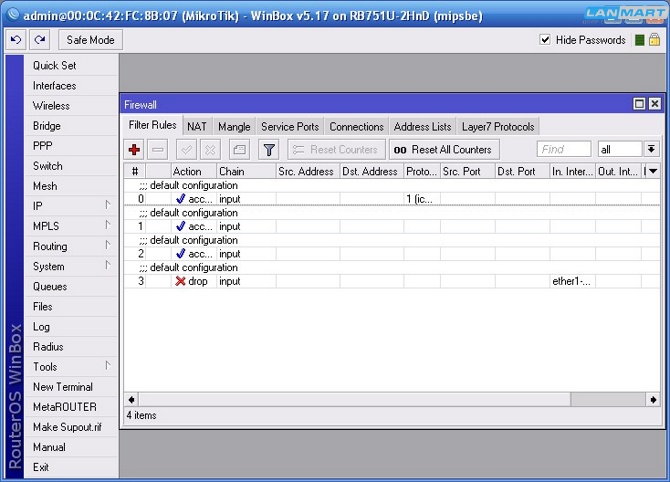Click the Reset Counters button
This screenshot has width=670, height=482.
(337, 150)
